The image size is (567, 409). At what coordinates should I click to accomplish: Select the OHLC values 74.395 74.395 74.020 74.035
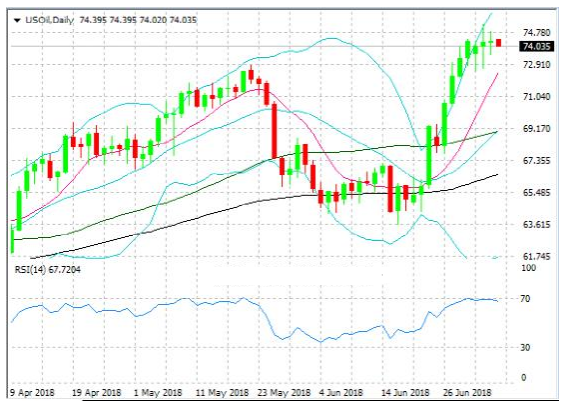tap(138, 20)
